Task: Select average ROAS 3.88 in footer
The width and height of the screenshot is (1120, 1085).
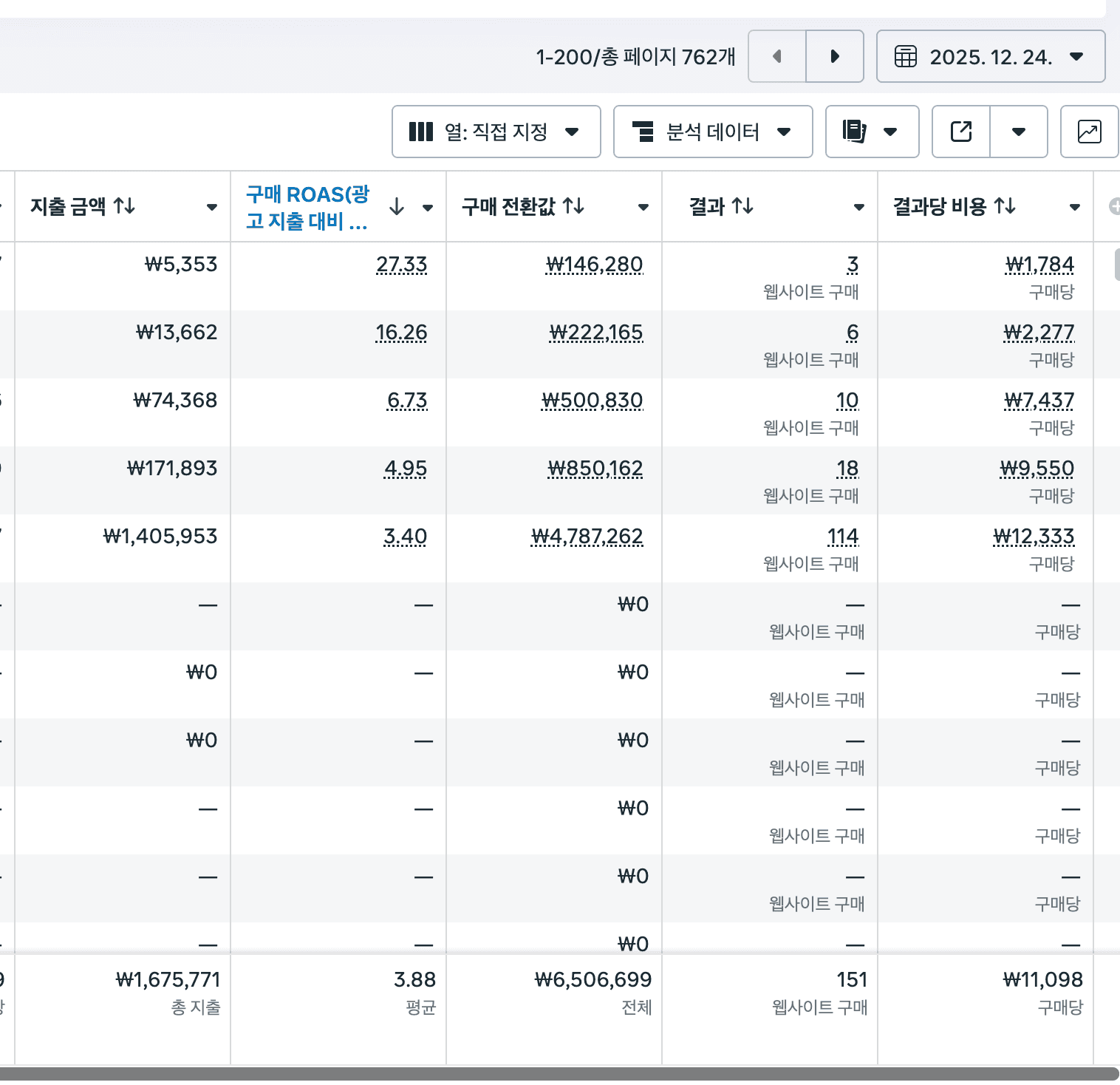Action: tap(415, 980)
